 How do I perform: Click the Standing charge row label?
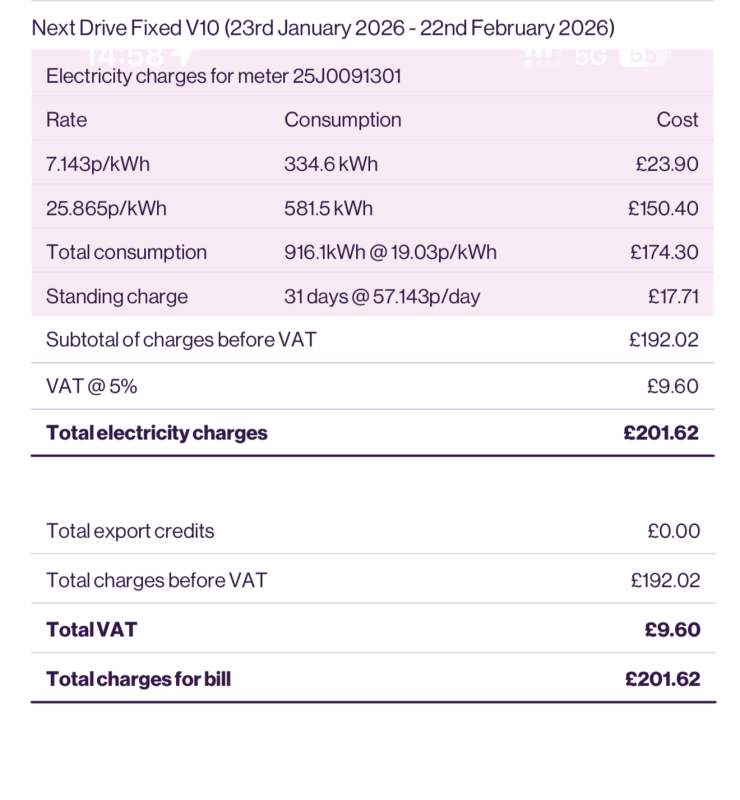pos(117,296)
